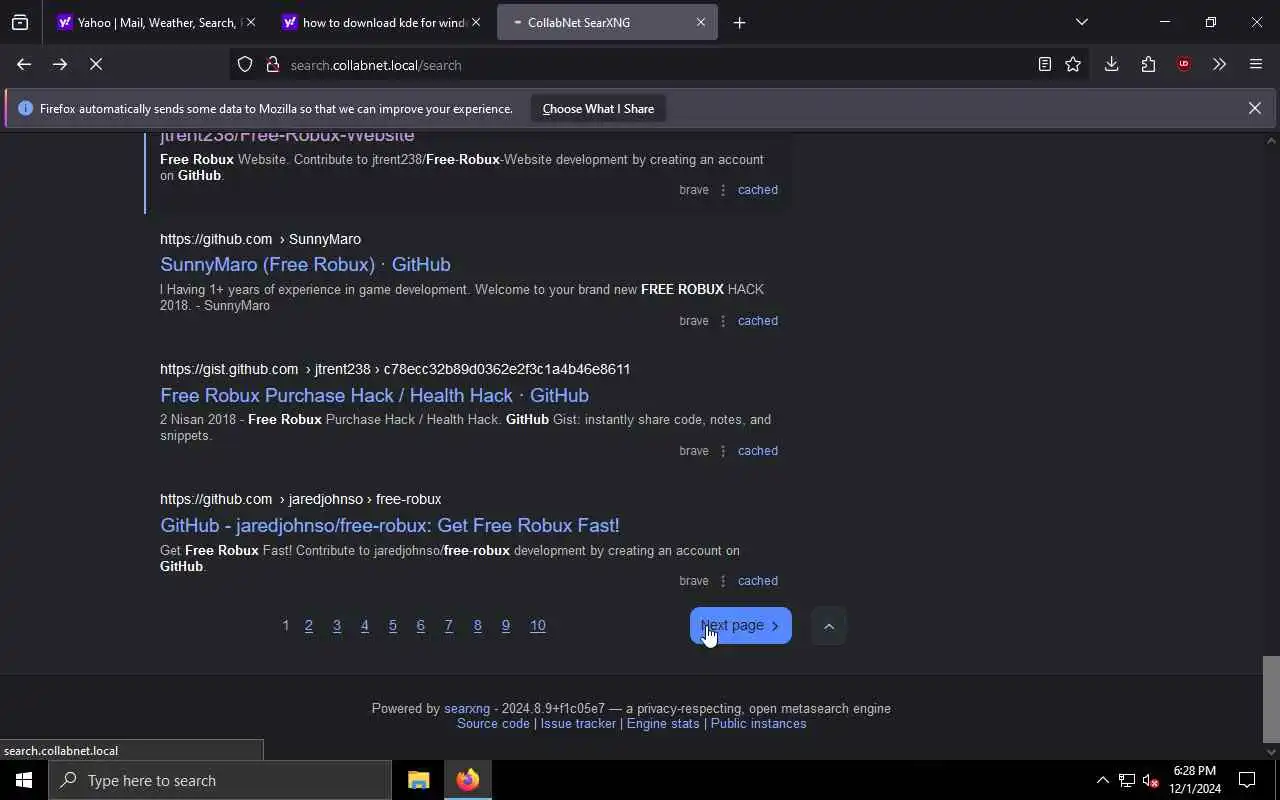The width and height of the screenshot is (1280, 800).
Task: Open Firefox View icon in tab bar
Action: coord(20,22)
